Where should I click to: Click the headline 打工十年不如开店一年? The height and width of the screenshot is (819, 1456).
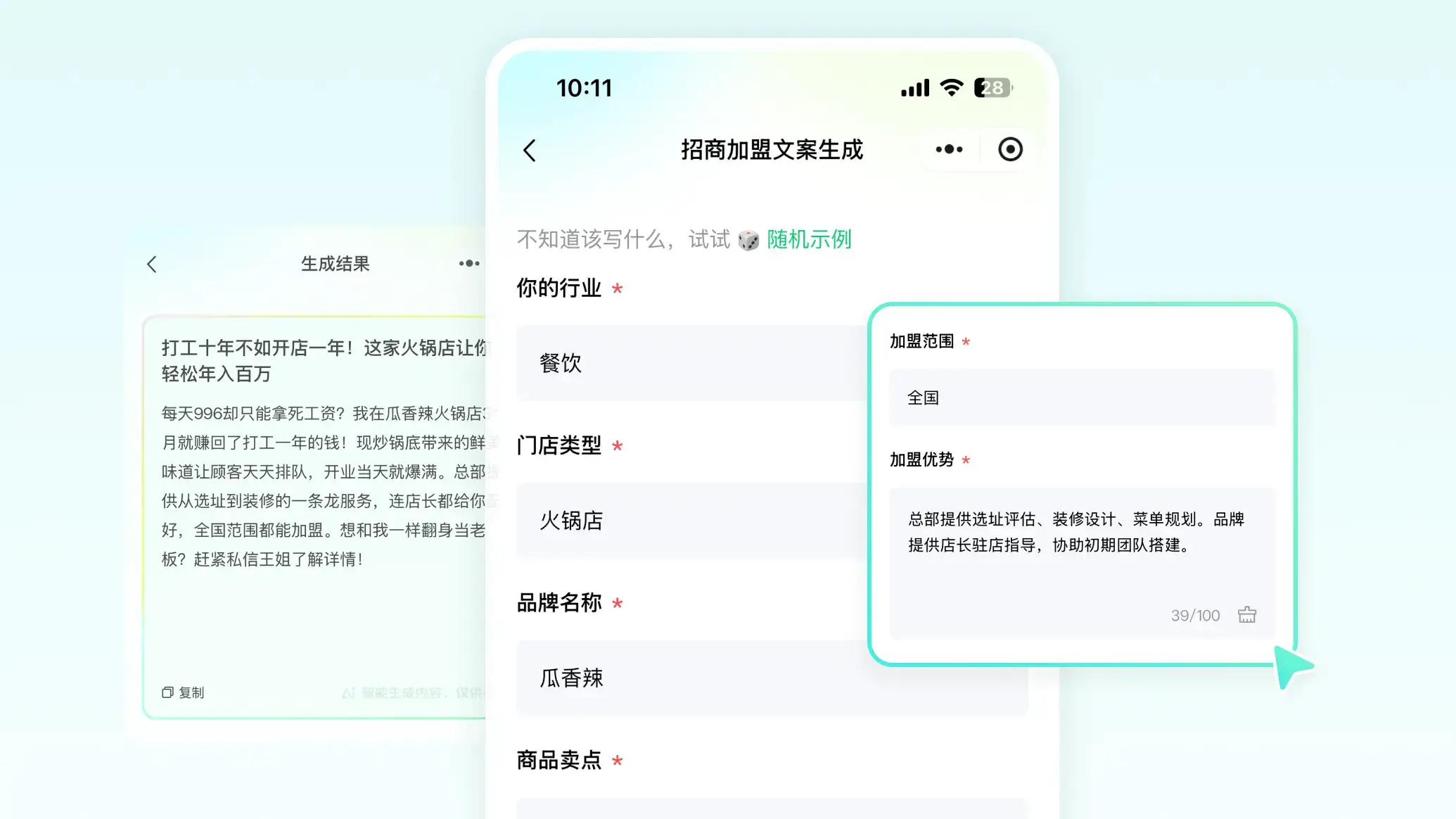point(257,348)
